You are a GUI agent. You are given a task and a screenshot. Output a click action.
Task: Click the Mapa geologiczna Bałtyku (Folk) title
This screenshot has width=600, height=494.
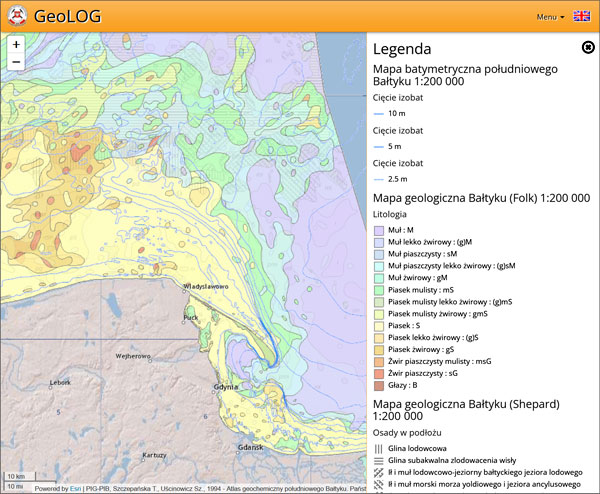(x=481, y=198)
